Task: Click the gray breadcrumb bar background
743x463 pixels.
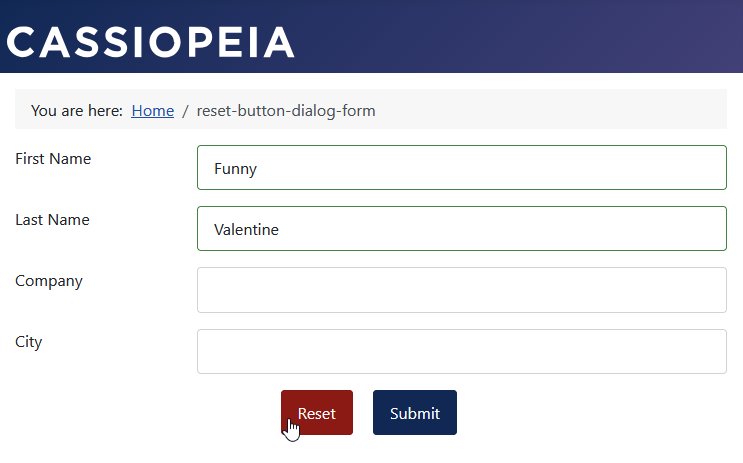Action: pos(550,109)
